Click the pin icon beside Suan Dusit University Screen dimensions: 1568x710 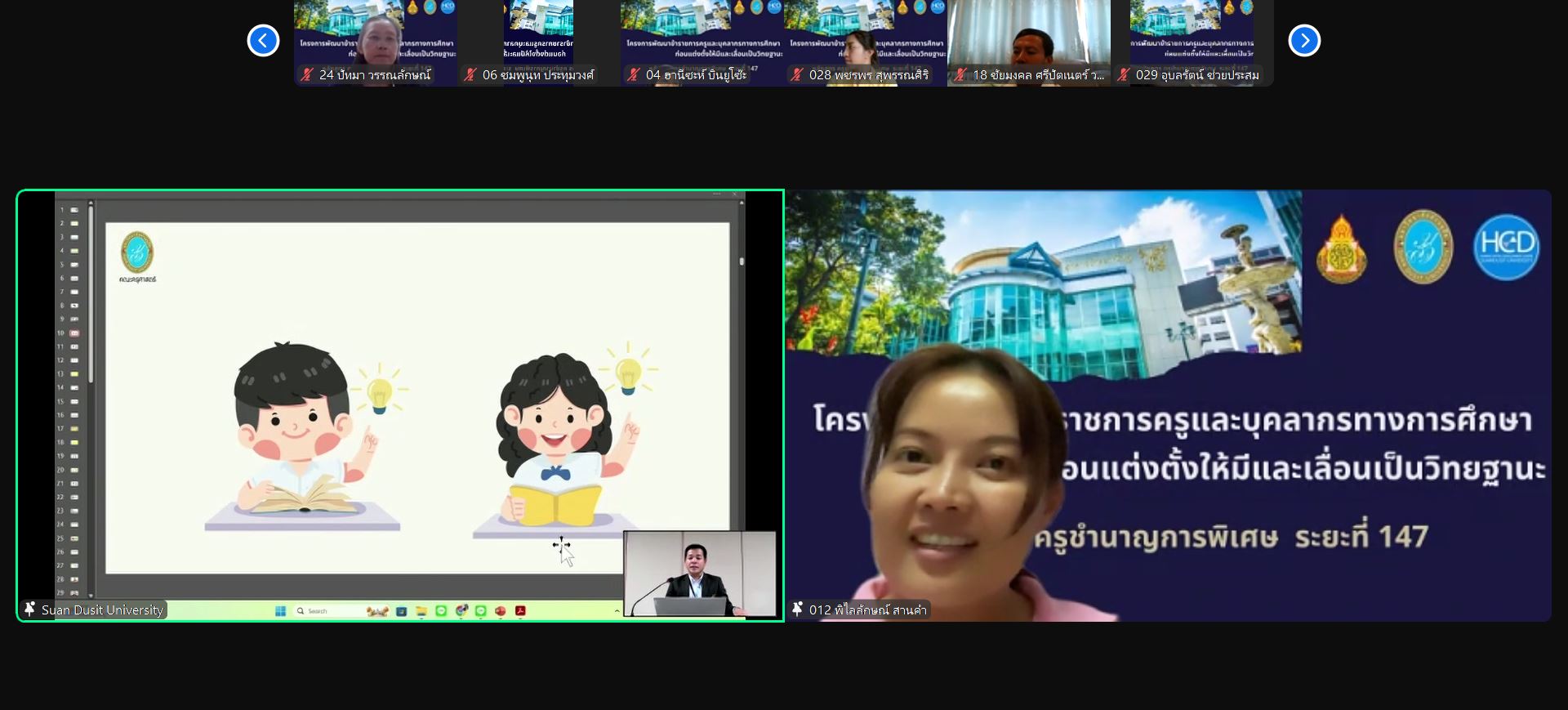[x=30, y=610]
